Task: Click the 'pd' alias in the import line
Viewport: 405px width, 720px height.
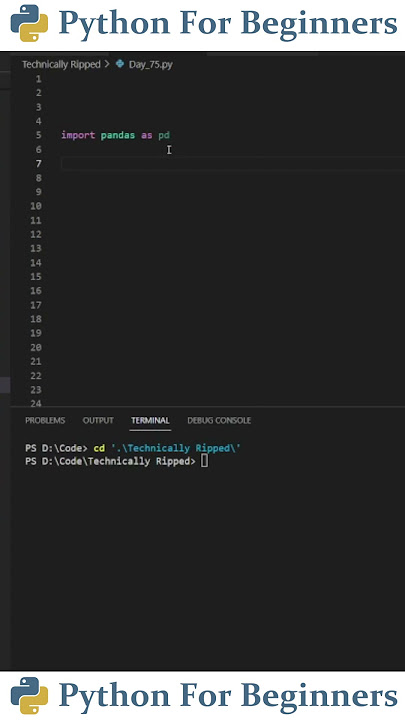Action: coord(164,135)
